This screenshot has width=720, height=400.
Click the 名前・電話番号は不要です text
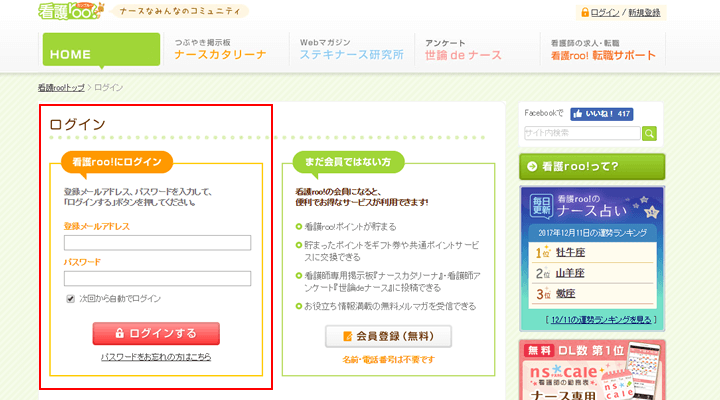tap(388, 360)
